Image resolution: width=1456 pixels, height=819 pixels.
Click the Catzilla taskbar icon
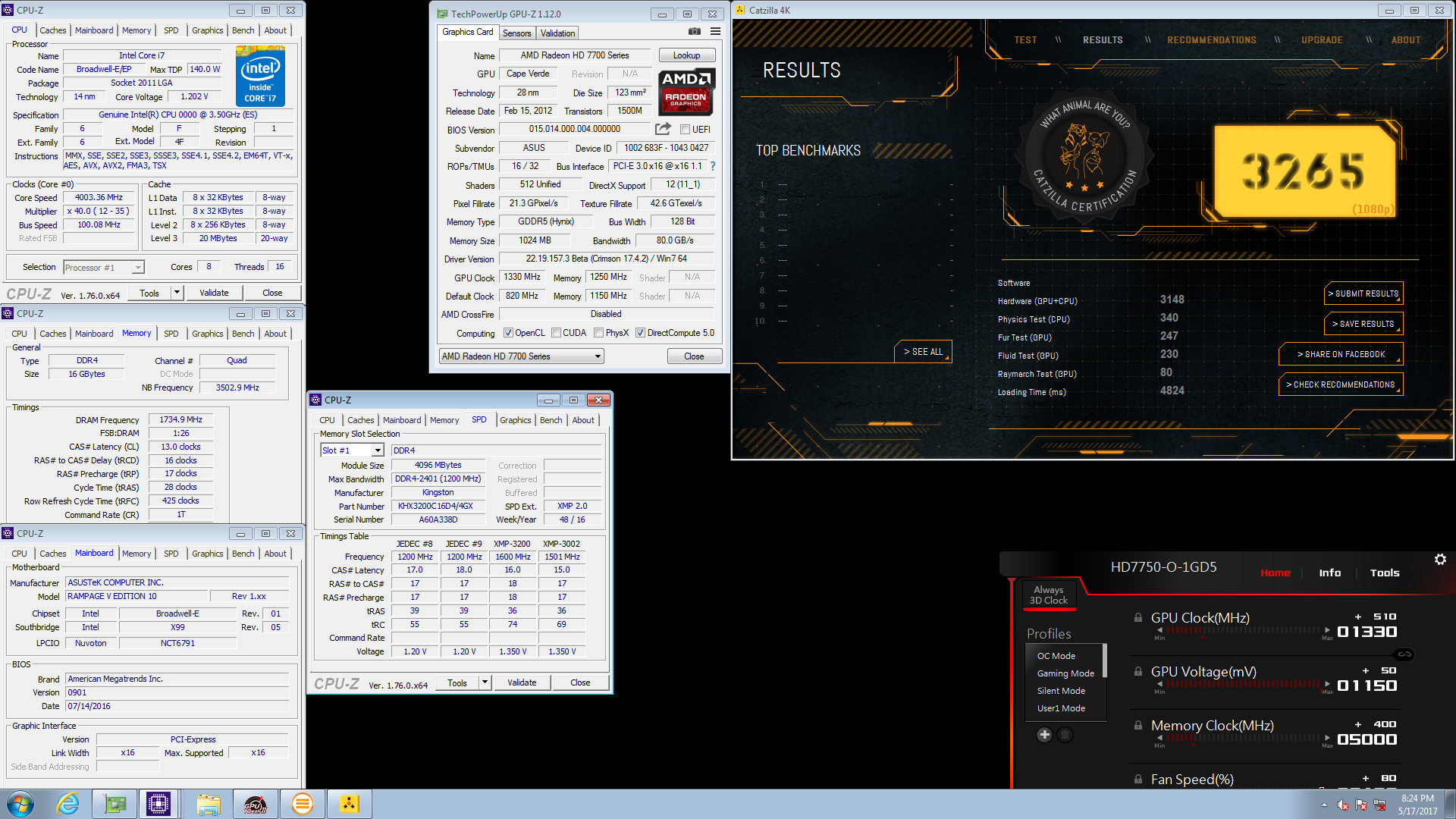(349, 804)
